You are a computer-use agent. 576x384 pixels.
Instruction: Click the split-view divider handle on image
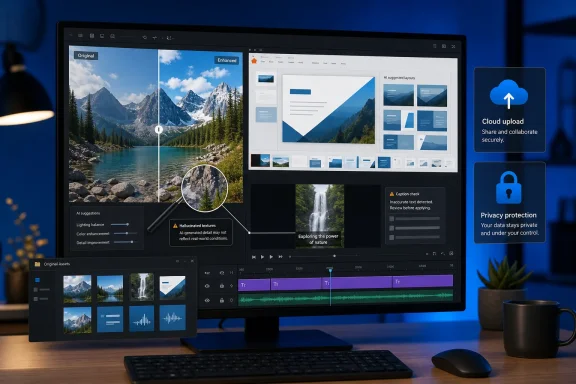coord(158,129)
